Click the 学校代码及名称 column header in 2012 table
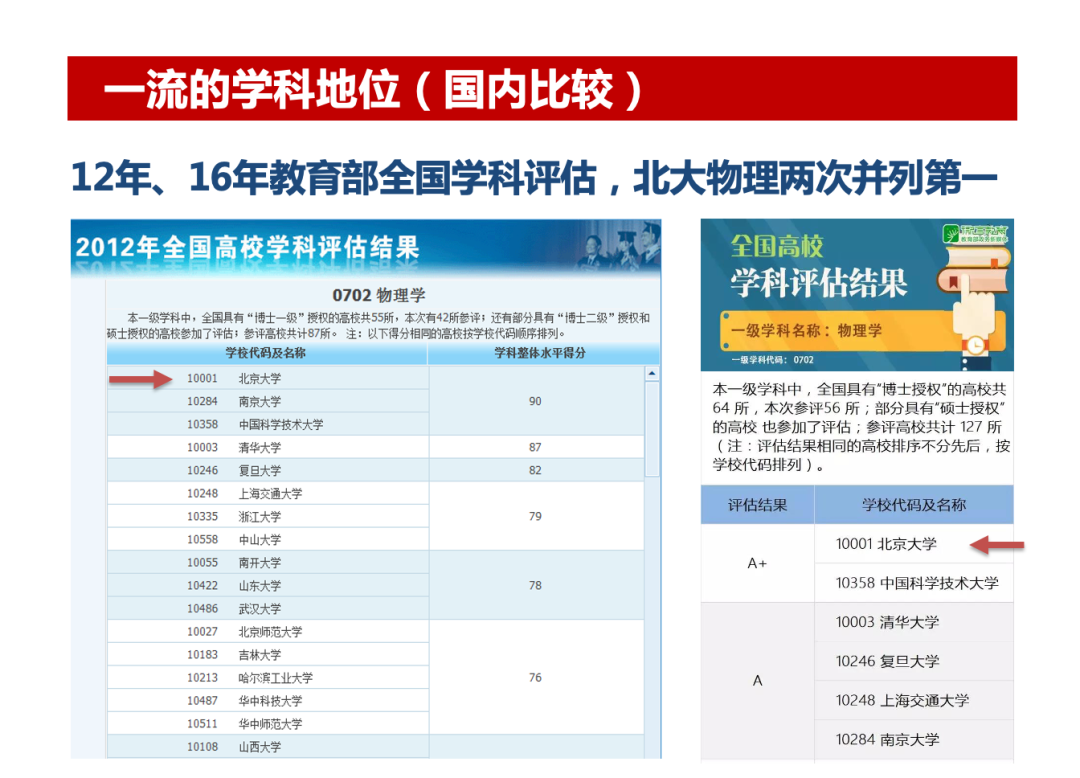Viewport: 1080px width, 778px height. [x=267, y=353]
